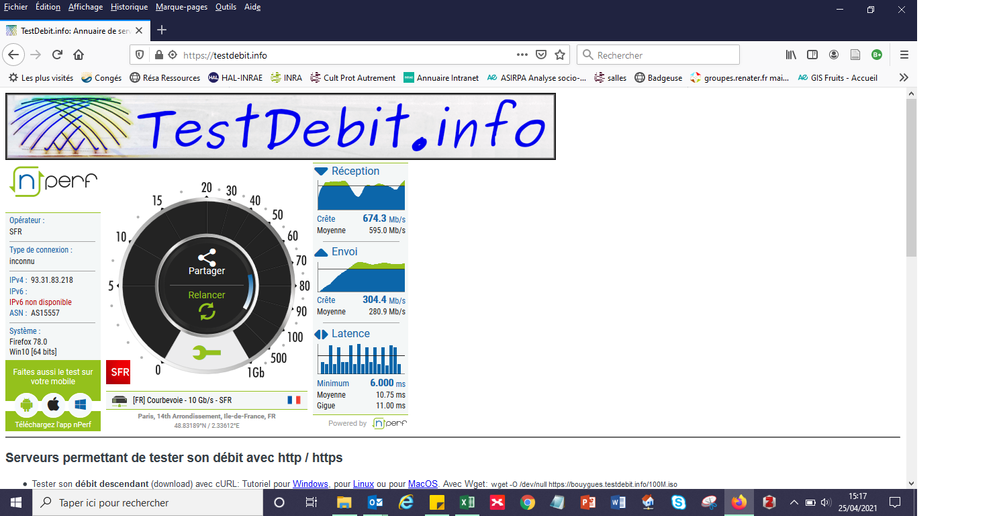Expand hidden system tray icons
The width and height of the screenshot is (999, 516).
794,503
